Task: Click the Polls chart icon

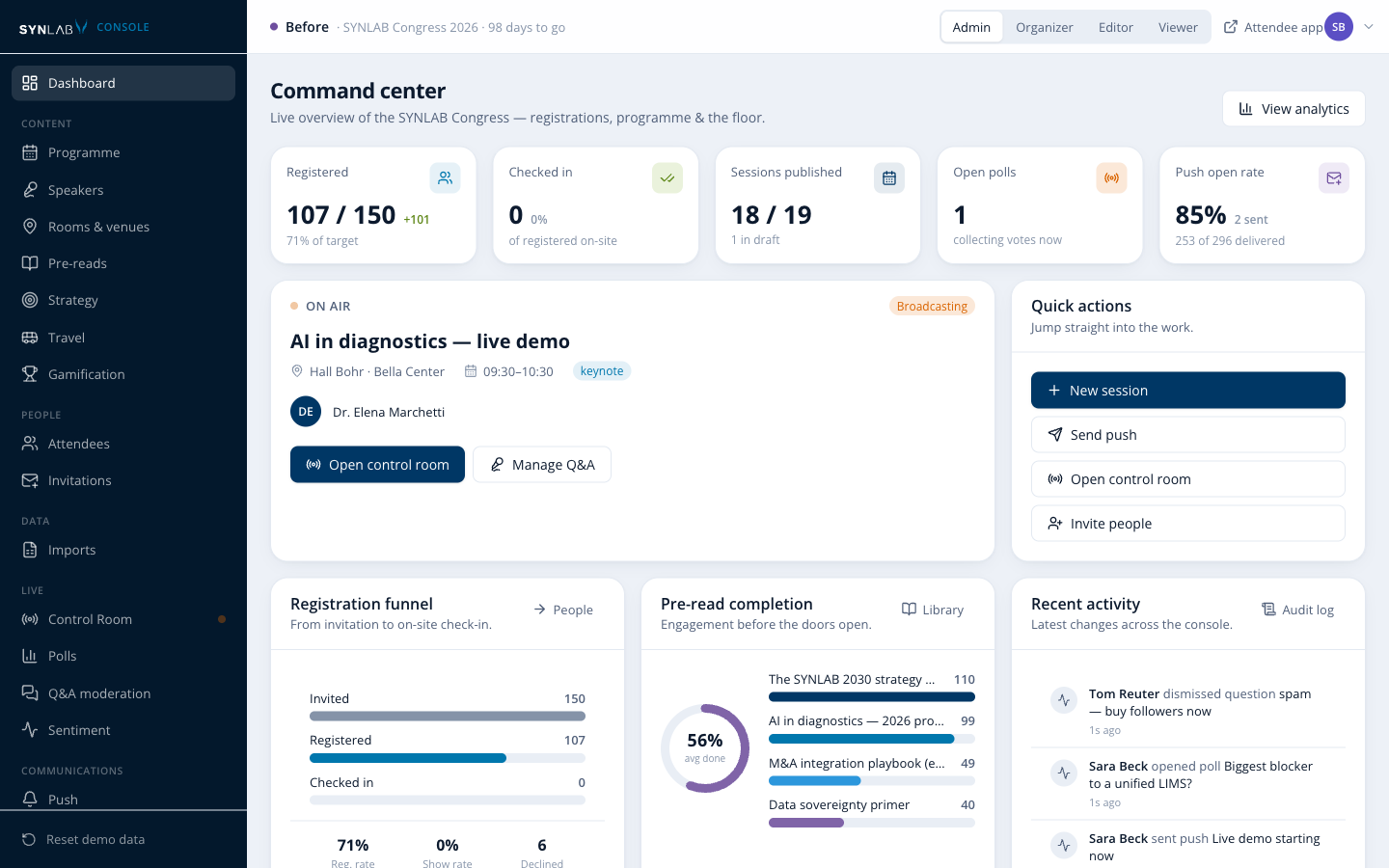Action: tap(30, 656)
